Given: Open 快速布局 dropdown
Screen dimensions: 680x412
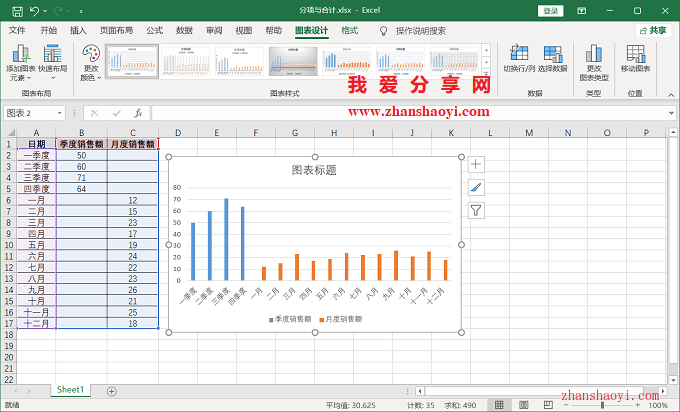Looking at the screenshot, I should click(x=52, y=63).
